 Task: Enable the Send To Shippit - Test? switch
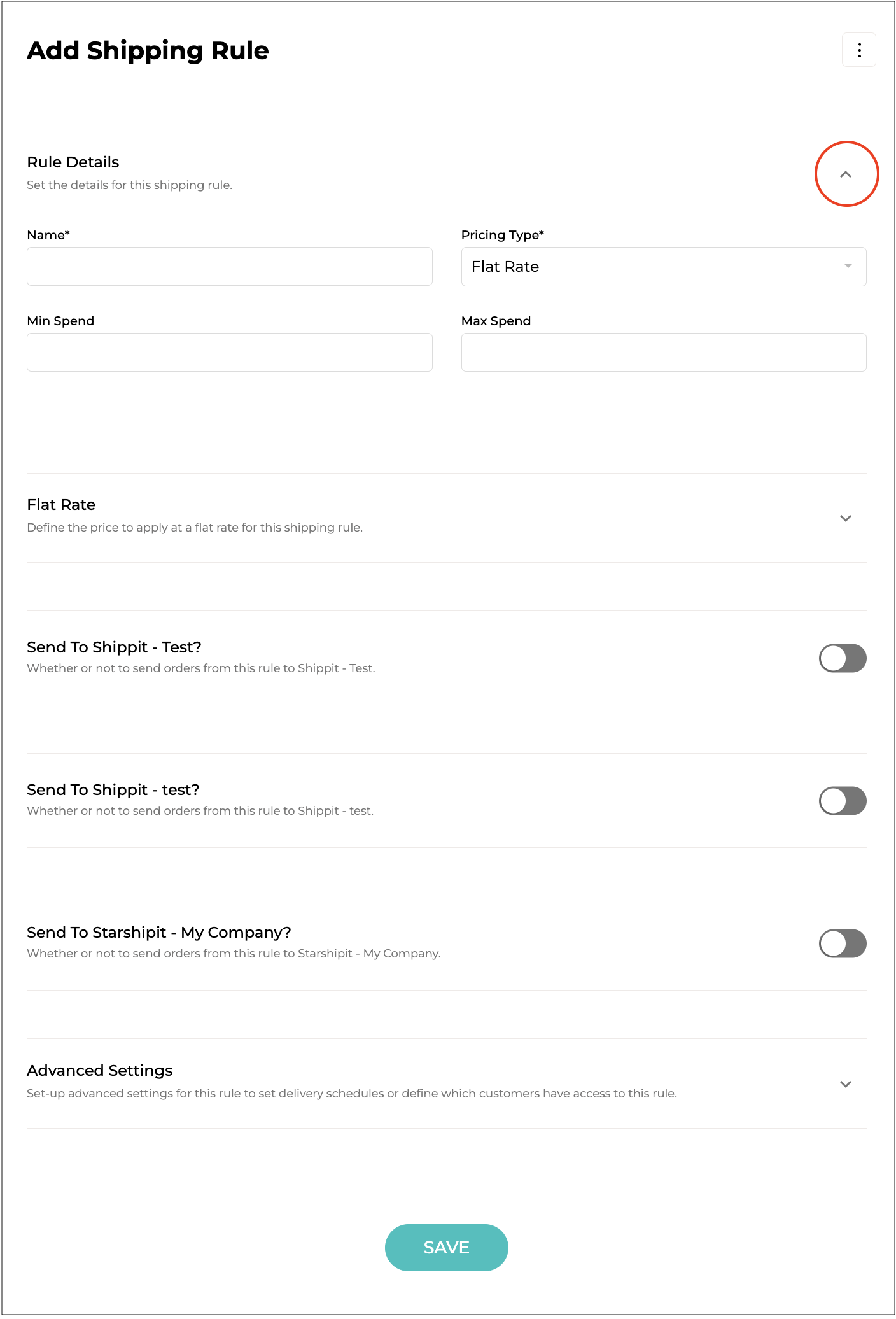pyautogui.click(x=843, y=658)
